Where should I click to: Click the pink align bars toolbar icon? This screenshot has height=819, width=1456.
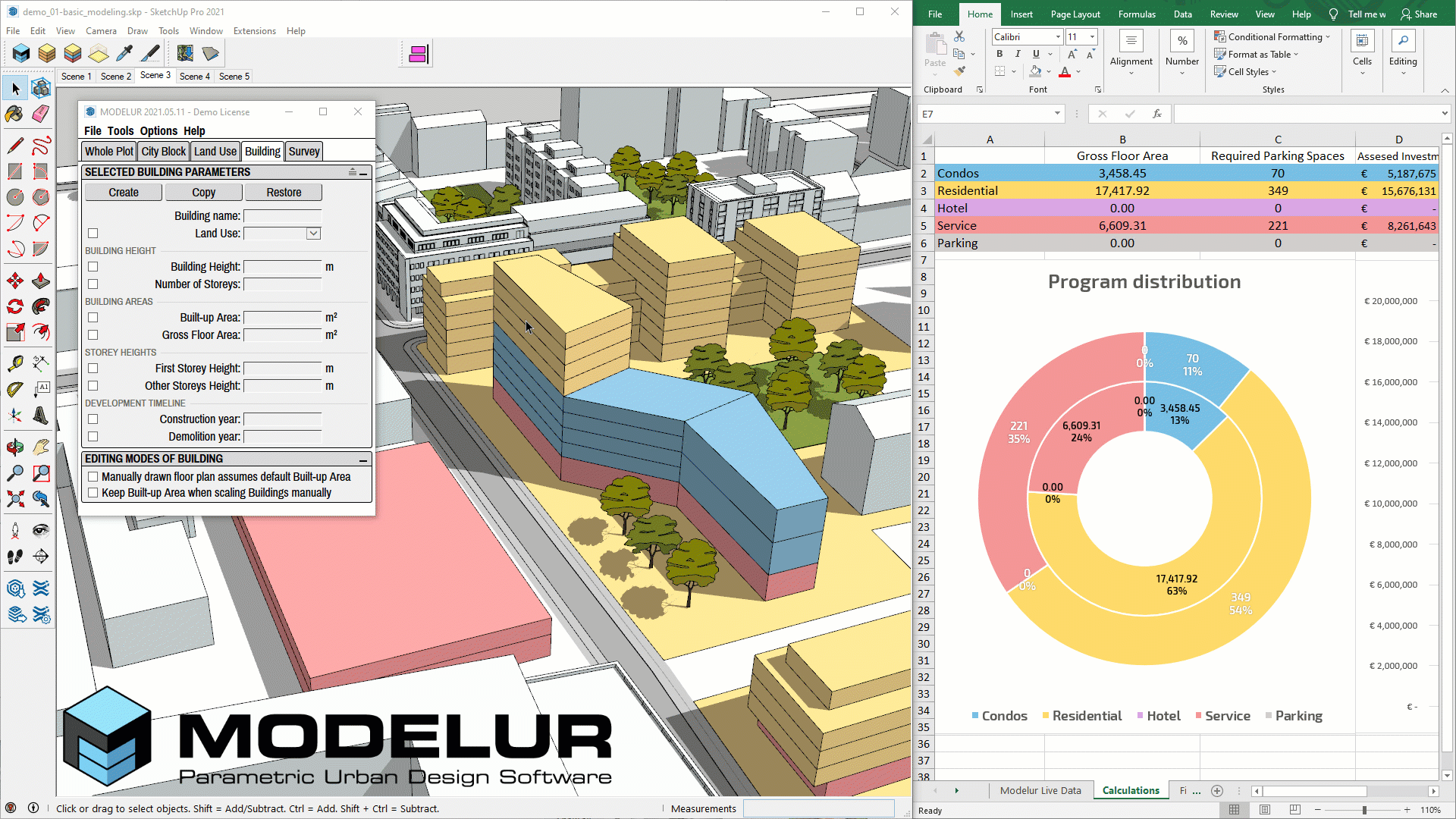coord(418,54)
